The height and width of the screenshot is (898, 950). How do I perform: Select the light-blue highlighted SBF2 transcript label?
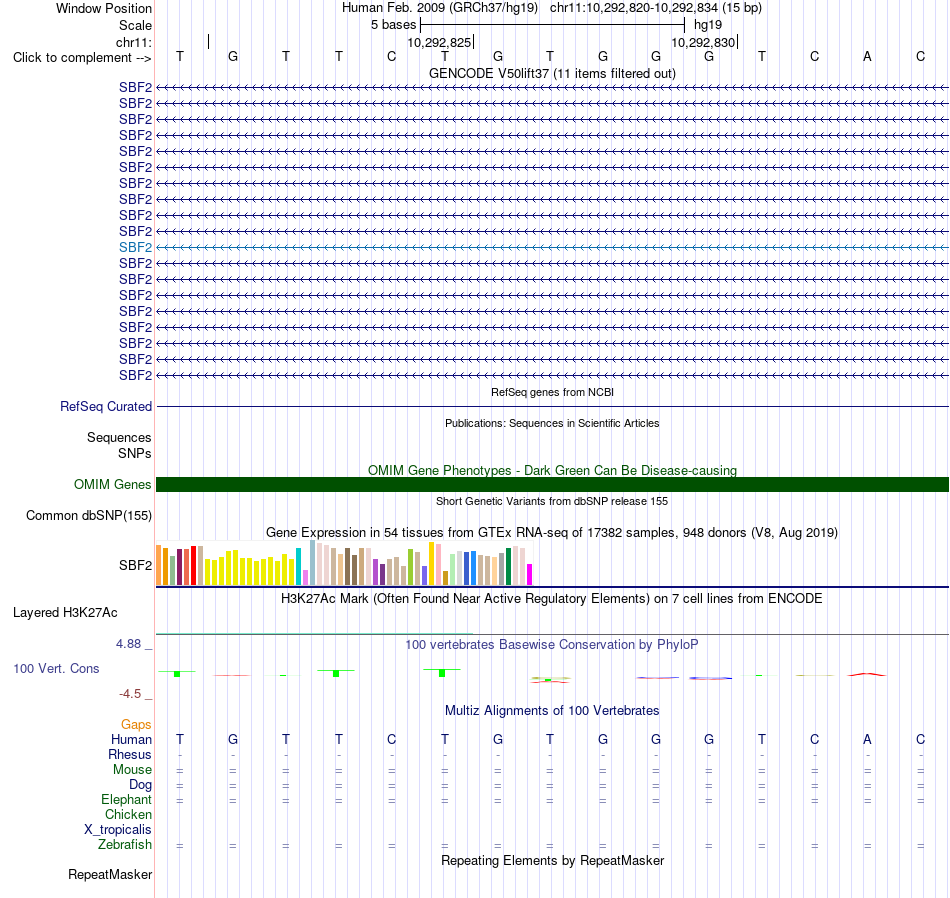click(x=135, y=247)
